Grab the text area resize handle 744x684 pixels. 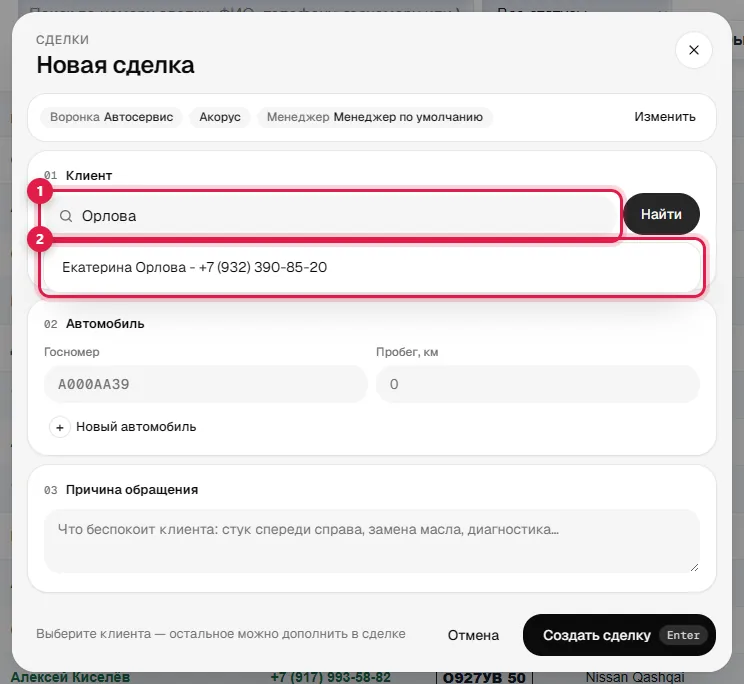(x=694, y=567)
